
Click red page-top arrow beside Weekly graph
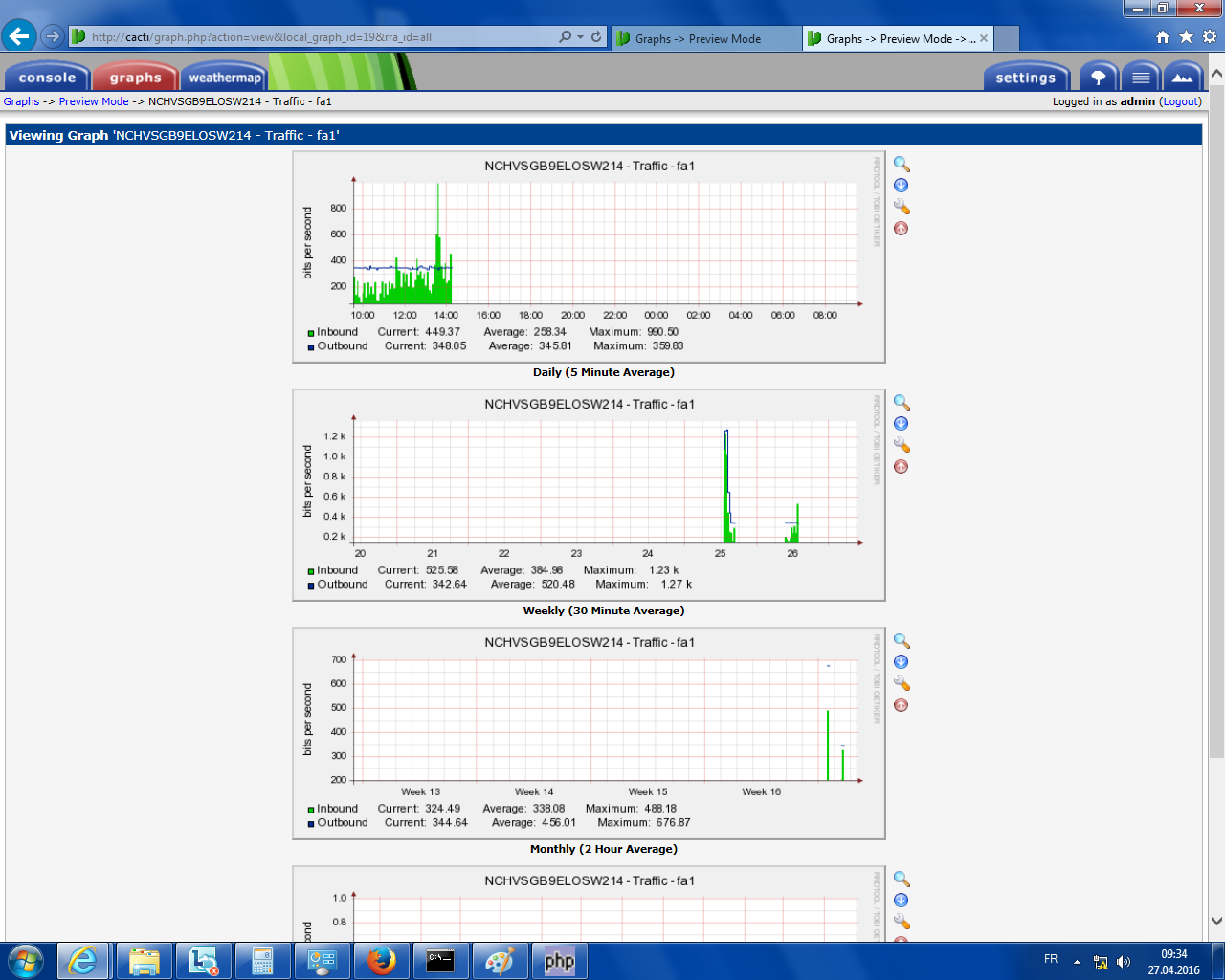901,467
